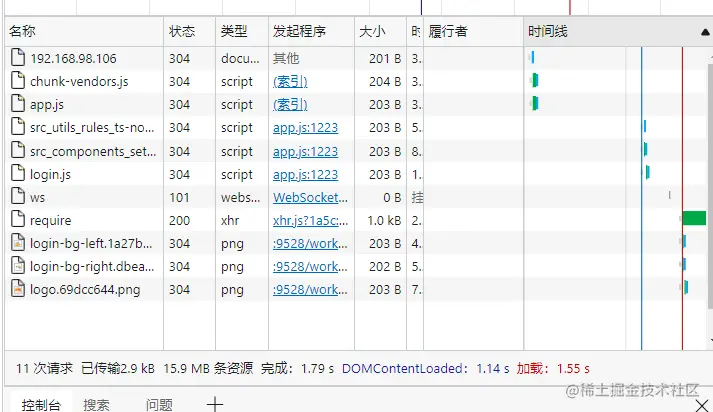Open app.js:1223 link in login.js row
The width and height of the screenshot is (713, 412).
pos(306,174)
